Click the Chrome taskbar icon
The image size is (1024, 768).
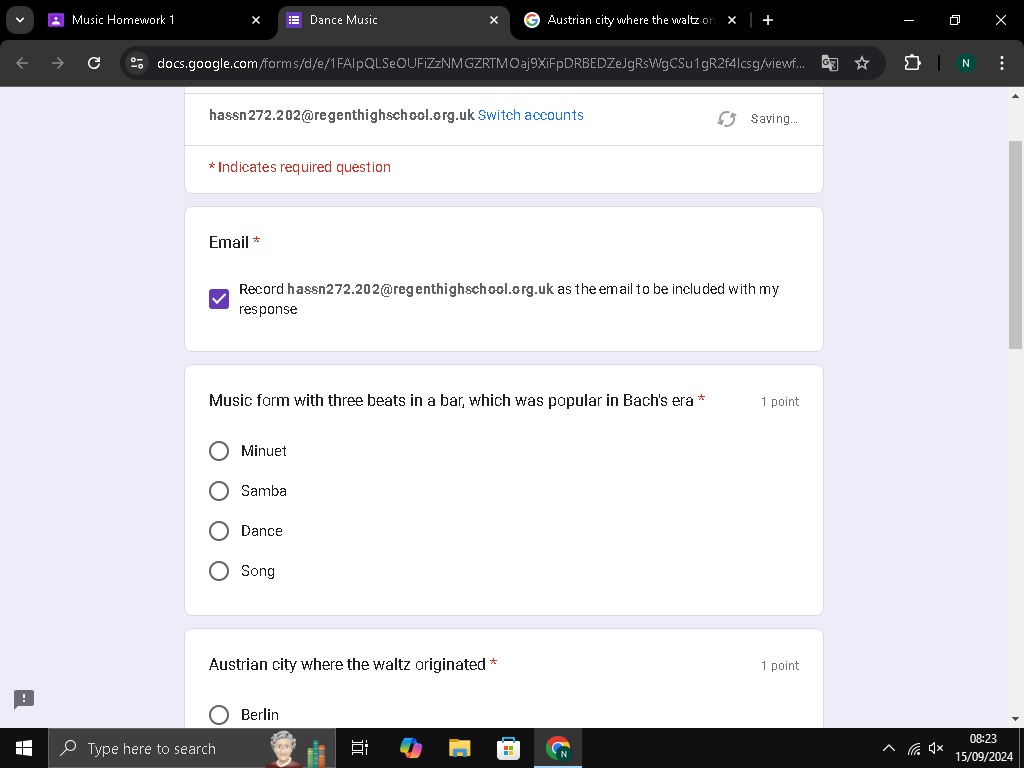click(x=558, y=748)
